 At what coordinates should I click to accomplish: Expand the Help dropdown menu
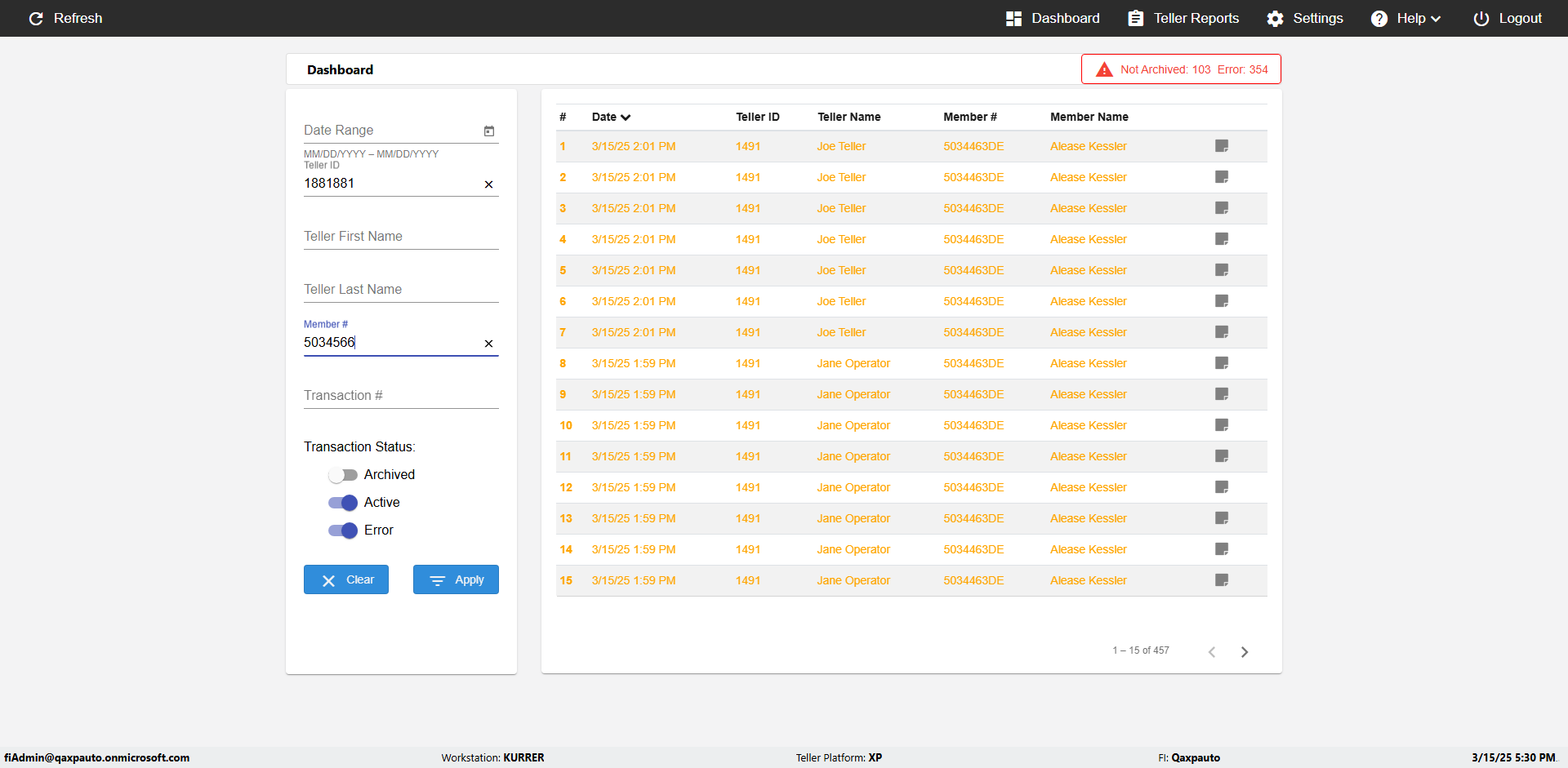[x=1405, y=19]
